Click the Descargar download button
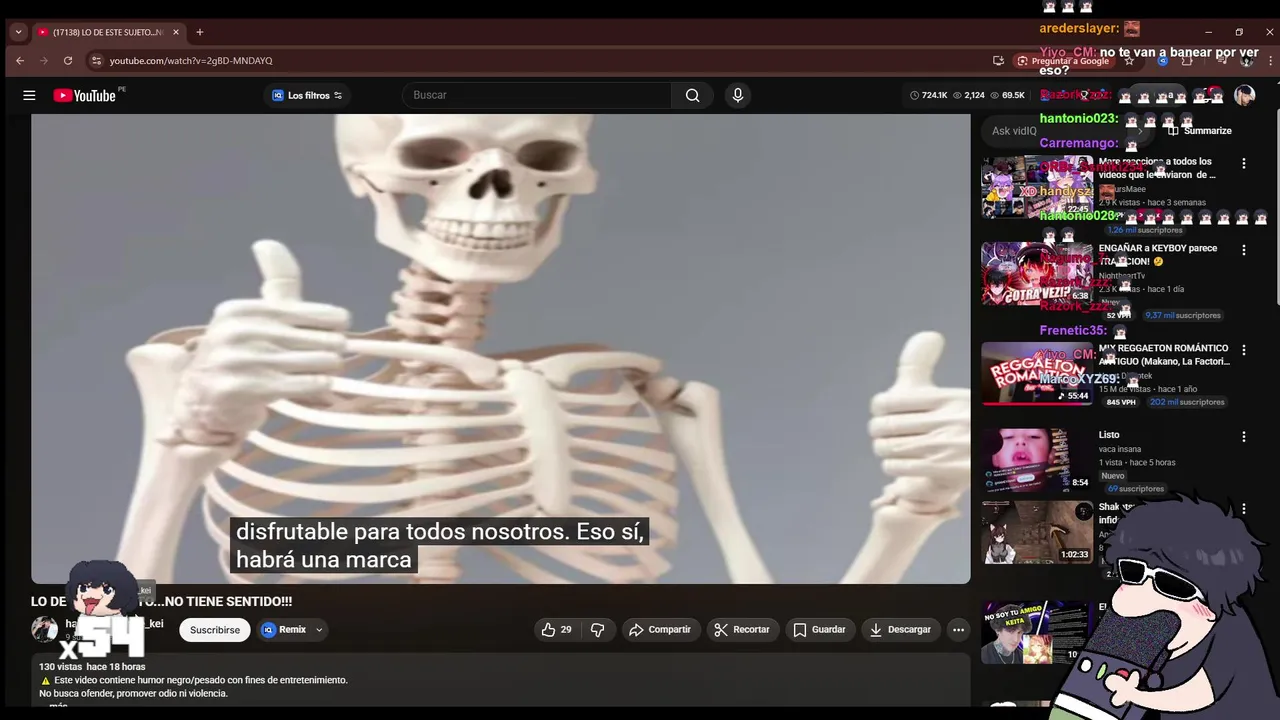Image resolution: width=1280 pixels, height=720 pixels. [900, 629]
